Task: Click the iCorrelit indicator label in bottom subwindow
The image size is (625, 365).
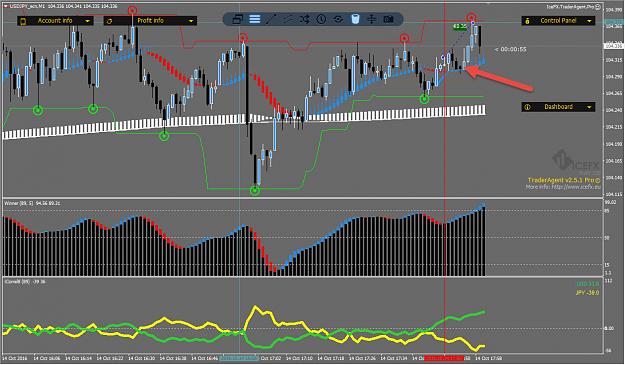Action: click(25, 282)
